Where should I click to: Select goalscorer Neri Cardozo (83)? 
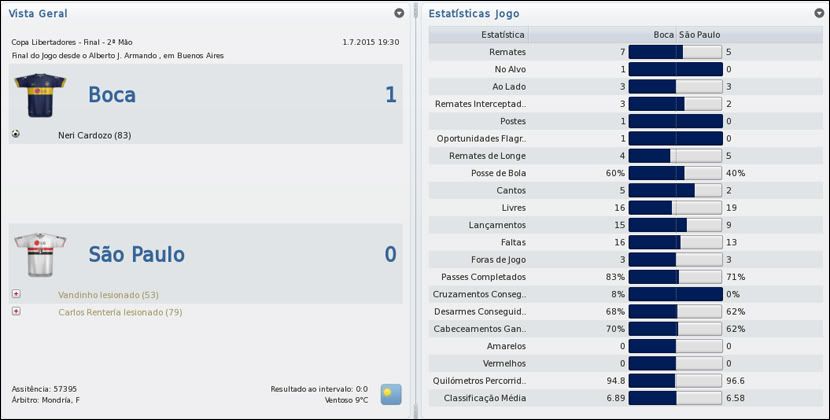[x=95, y=136]
